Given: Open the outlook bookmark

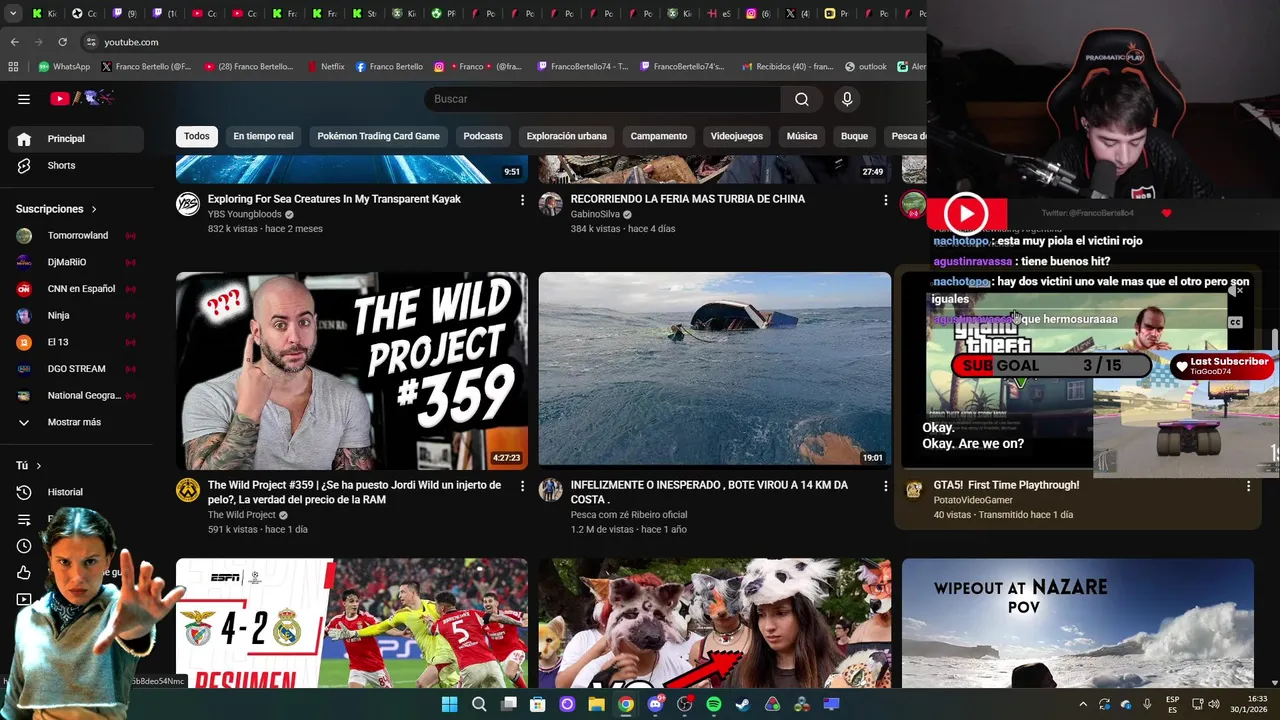Looking at the screenshot, I should tap(866, 67).
